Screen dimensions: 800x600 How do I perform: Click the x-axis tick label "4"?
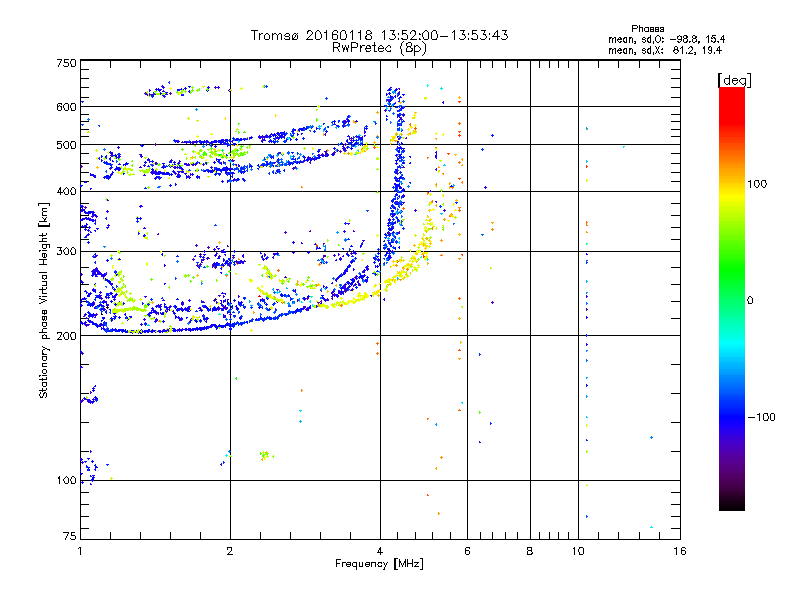pyautogui.click(x=380, y=551)
